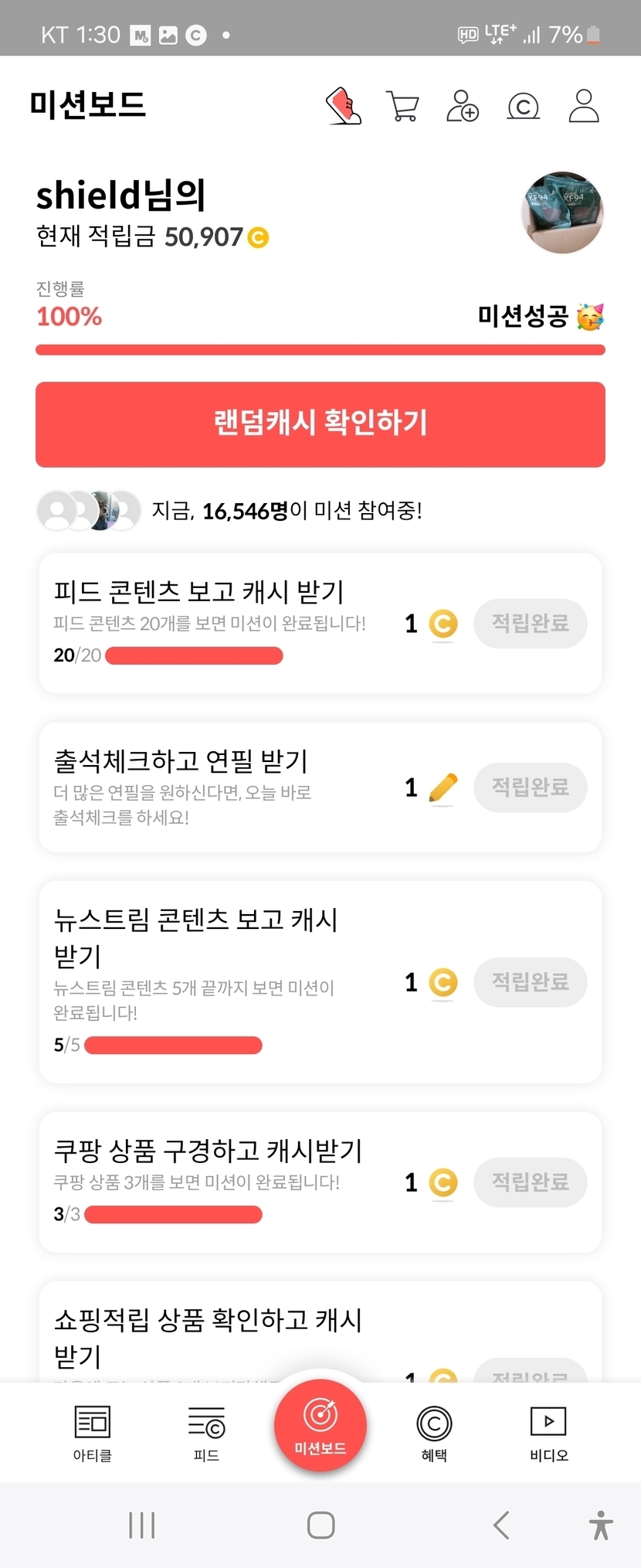Switch to the 피드 tab

pyautogui.click(x=206, y=1433)
